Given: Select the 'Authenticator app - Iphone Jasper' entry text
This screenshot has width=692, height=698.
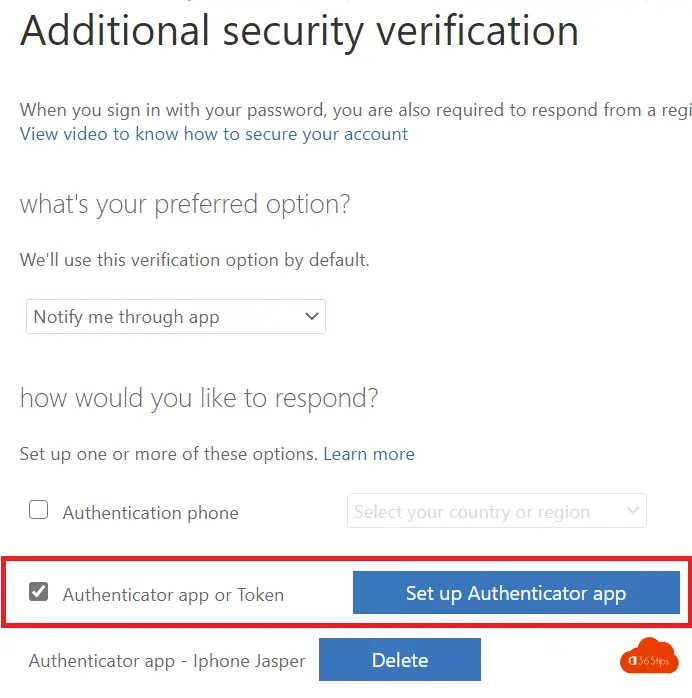Looking at the screenshot, I should [x=167, y=661].
